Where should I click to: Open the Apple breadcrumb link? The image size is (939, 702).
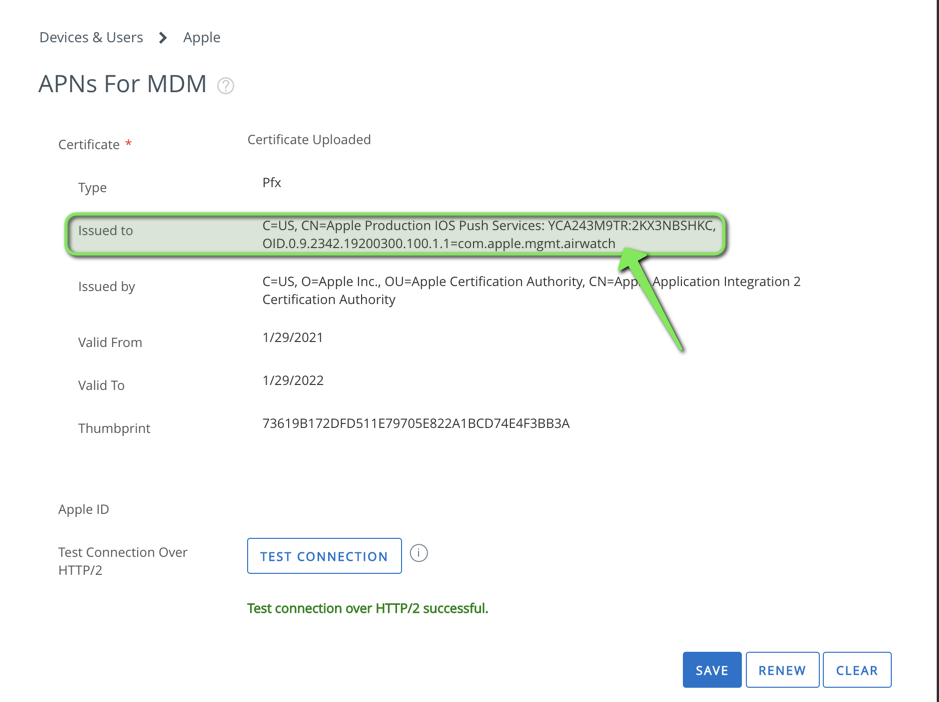click(201, 37)
